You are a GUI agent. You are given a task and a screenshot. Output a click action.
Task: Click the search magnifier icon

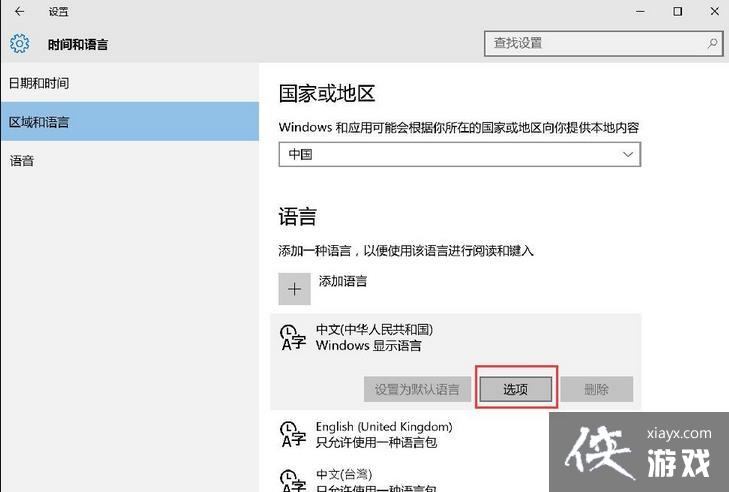(x=712, y=43)
